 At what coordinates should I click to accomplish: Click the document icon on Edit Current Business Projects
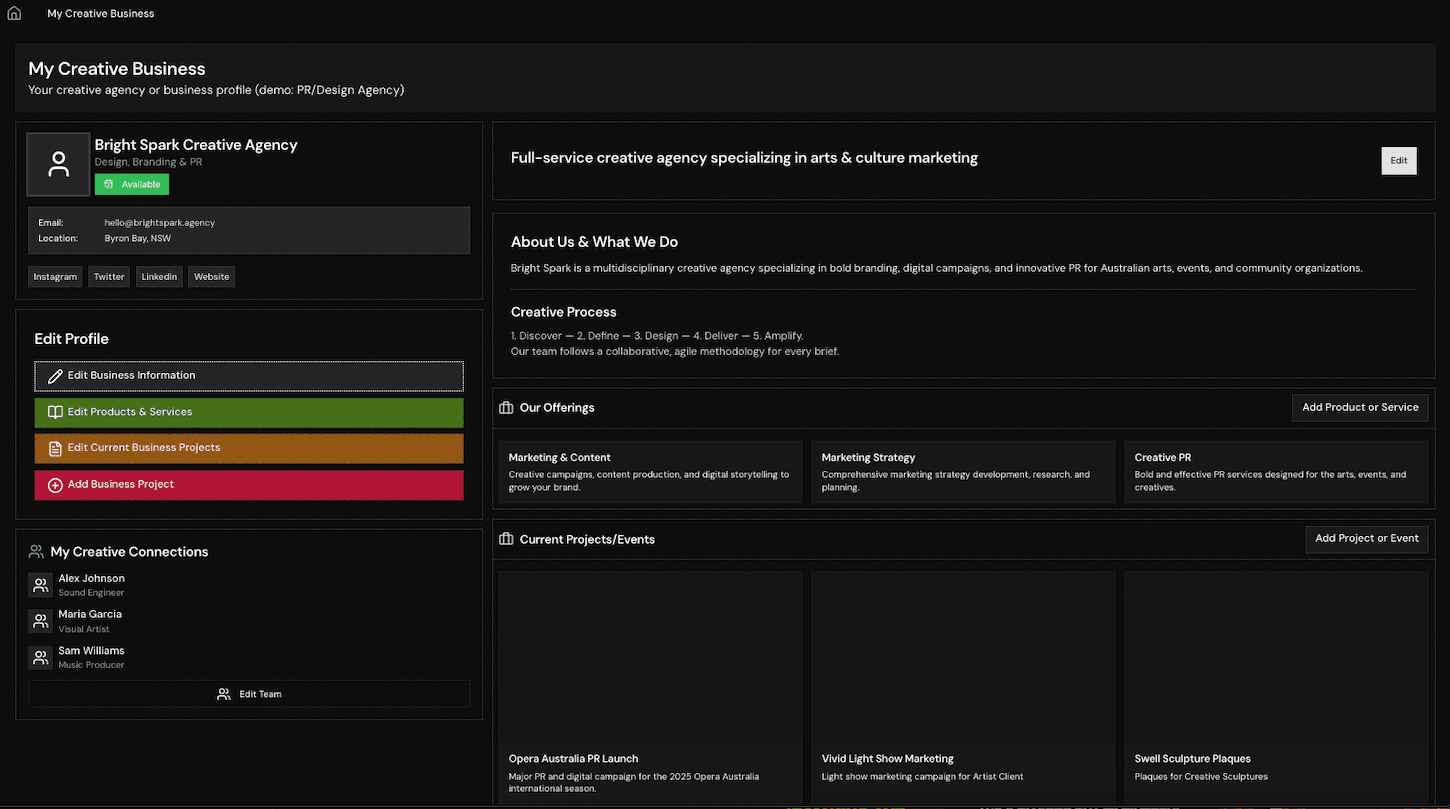tap(55, 448)
